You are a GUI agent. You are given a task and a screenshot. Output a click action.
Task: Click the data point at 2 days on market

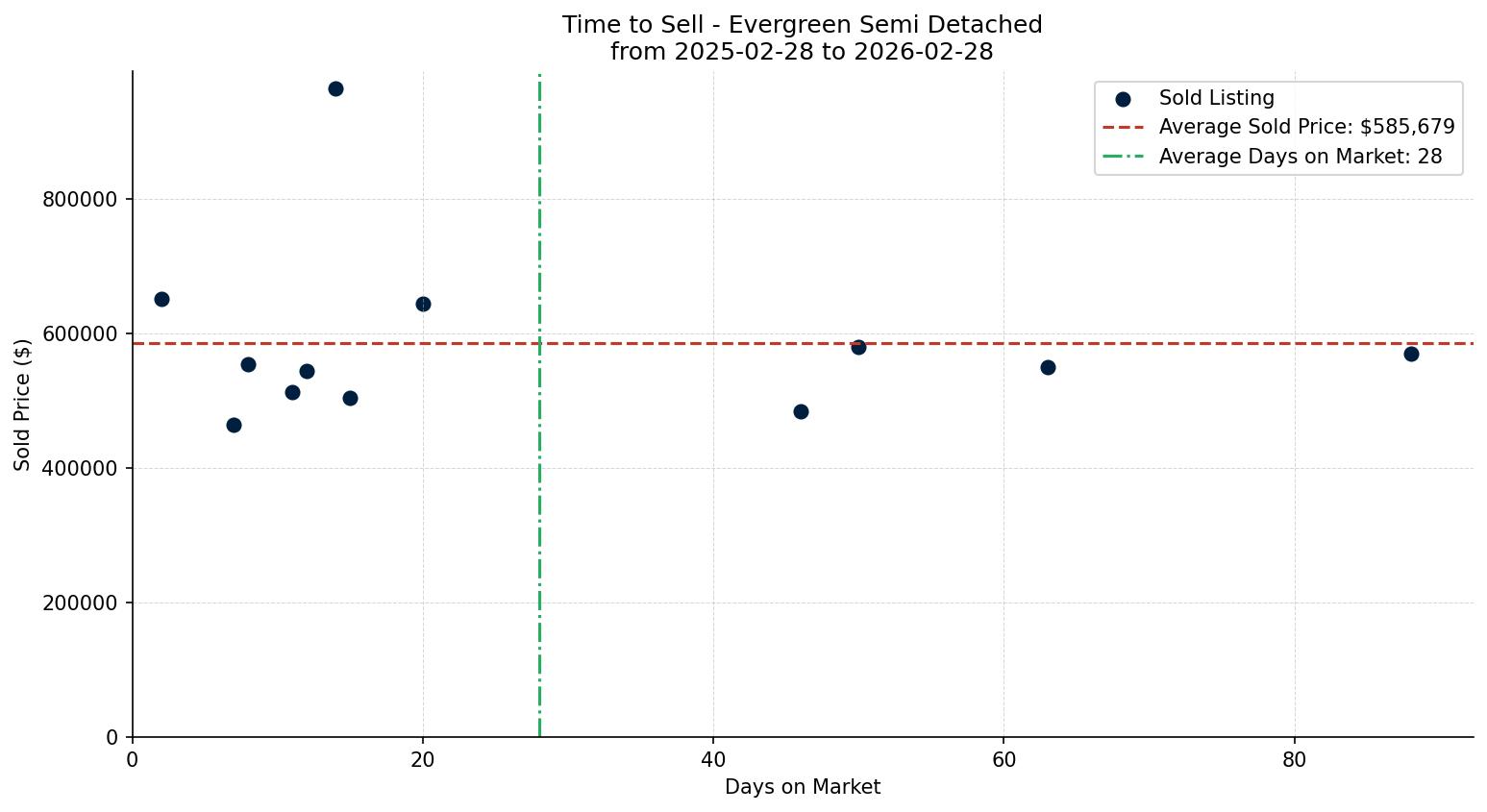(x=161, y=299)
